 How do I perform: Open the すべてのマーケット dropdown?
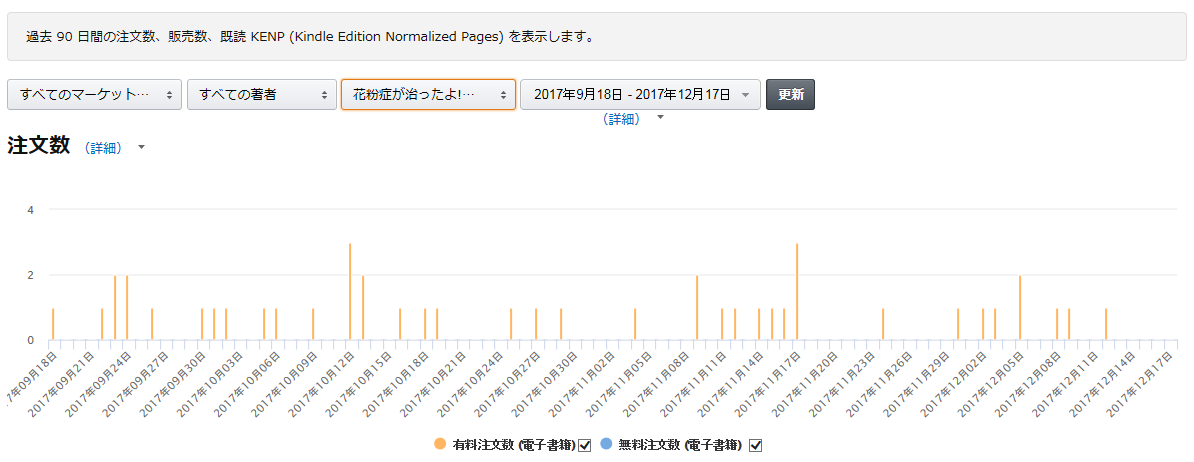pyautogui.click(x=94, y=94)
